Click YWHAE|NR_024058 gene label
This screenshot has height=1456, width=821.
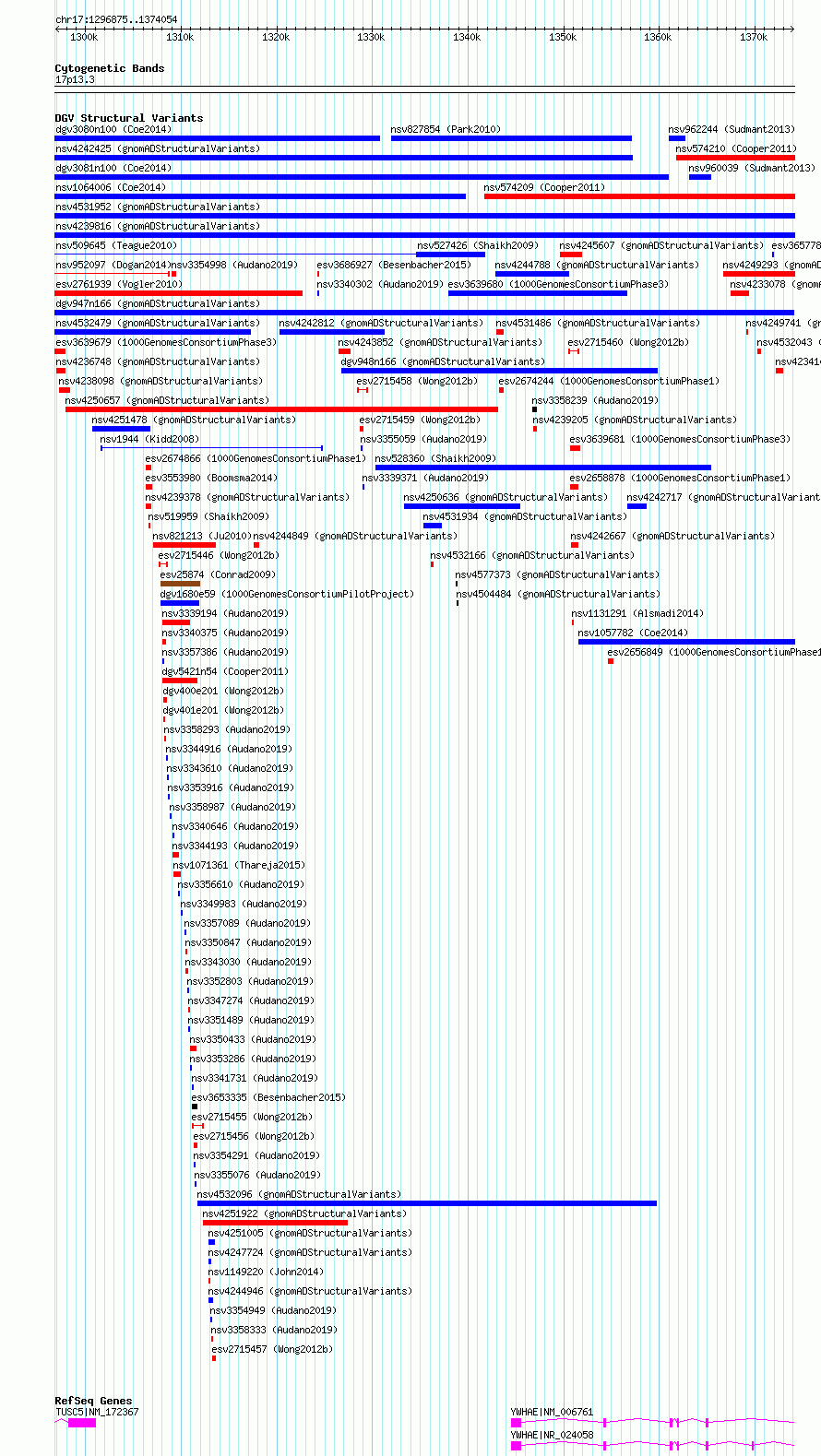[x=553, y=1435]
